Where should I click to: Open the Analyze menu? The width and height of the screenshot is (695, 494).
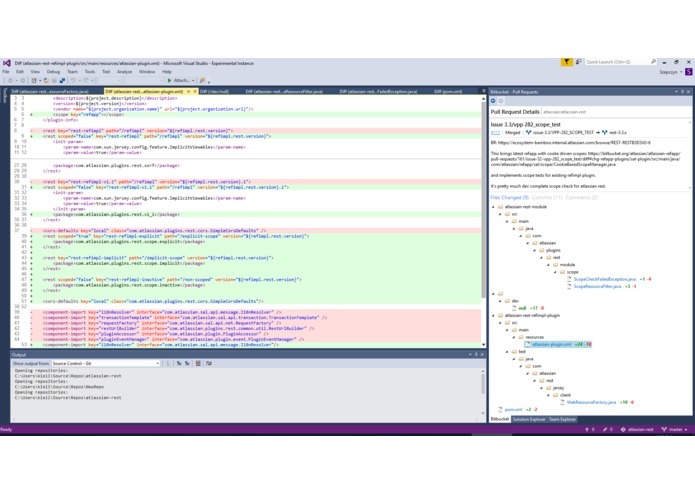pyautogui.click(x=125, y=72)
